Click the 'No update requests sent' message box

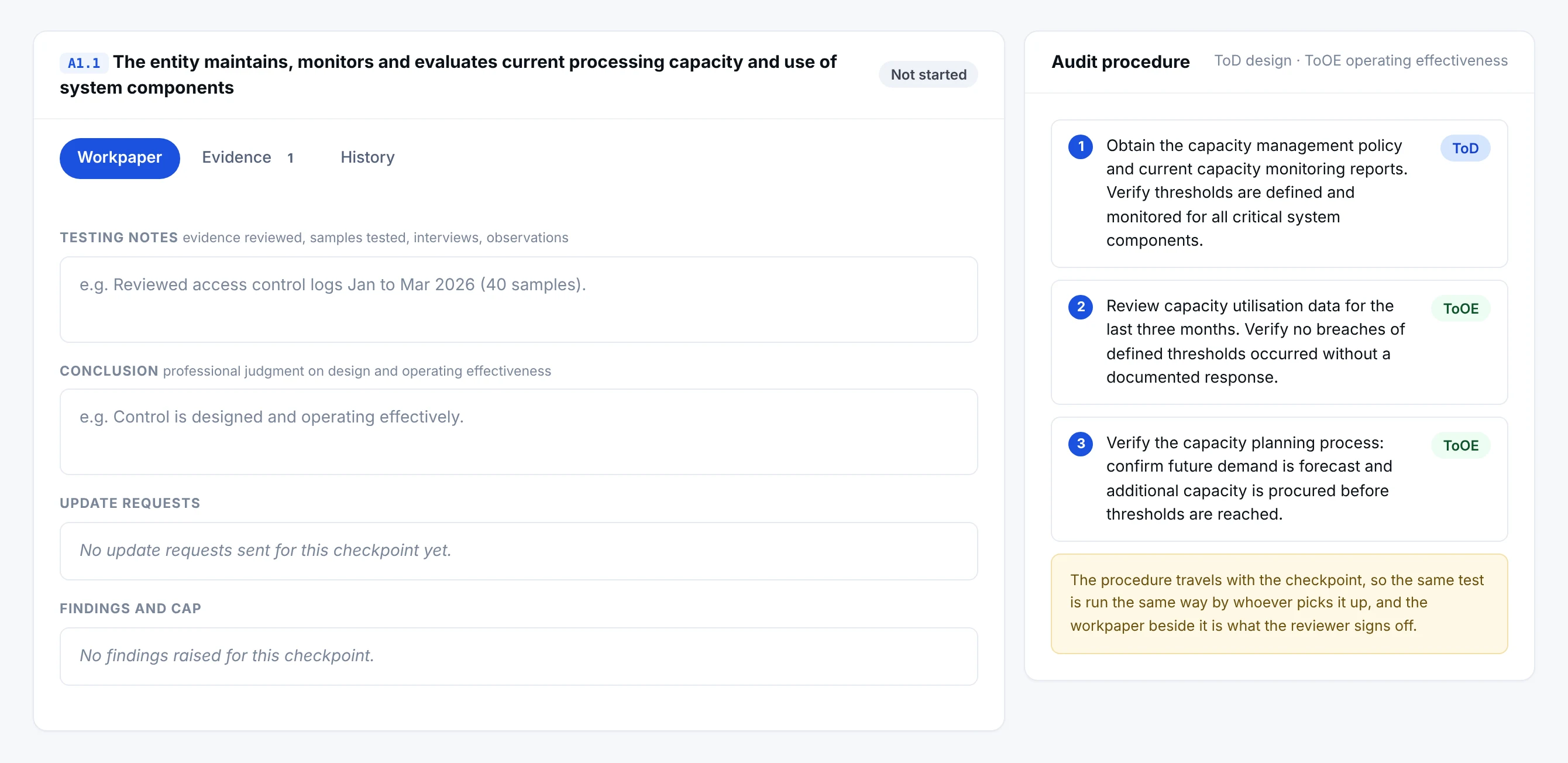click(x=518, y=551)
